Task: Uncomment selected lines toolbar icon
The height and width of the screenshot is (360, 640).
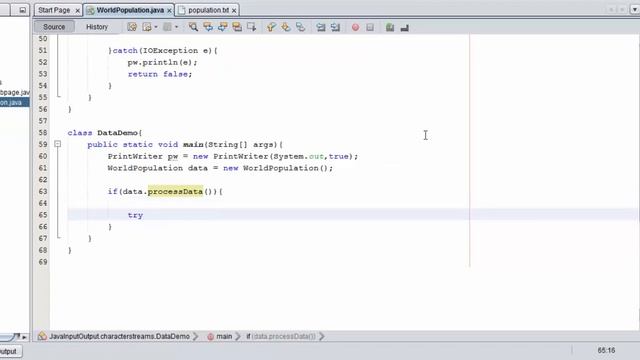Action: click(404, 27)
